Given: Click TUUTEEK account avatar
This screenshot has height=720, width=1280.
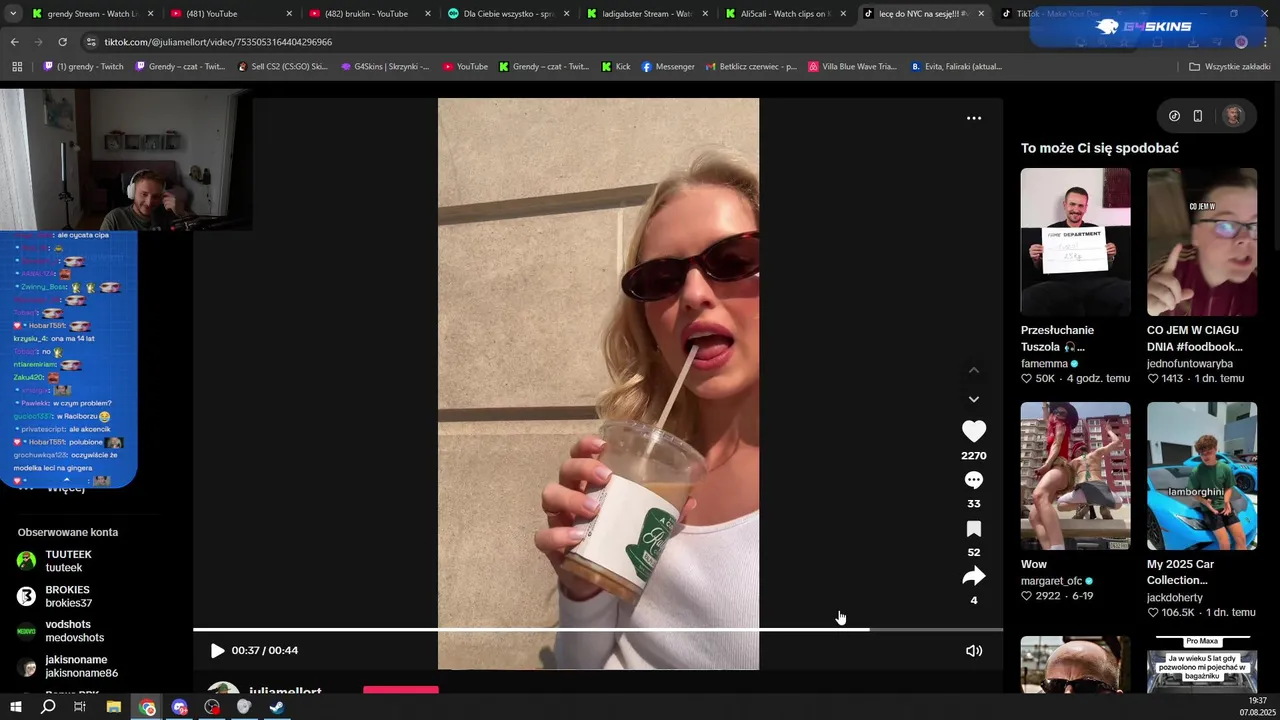Looking at the screenshot, I should (x=27, y=561).
